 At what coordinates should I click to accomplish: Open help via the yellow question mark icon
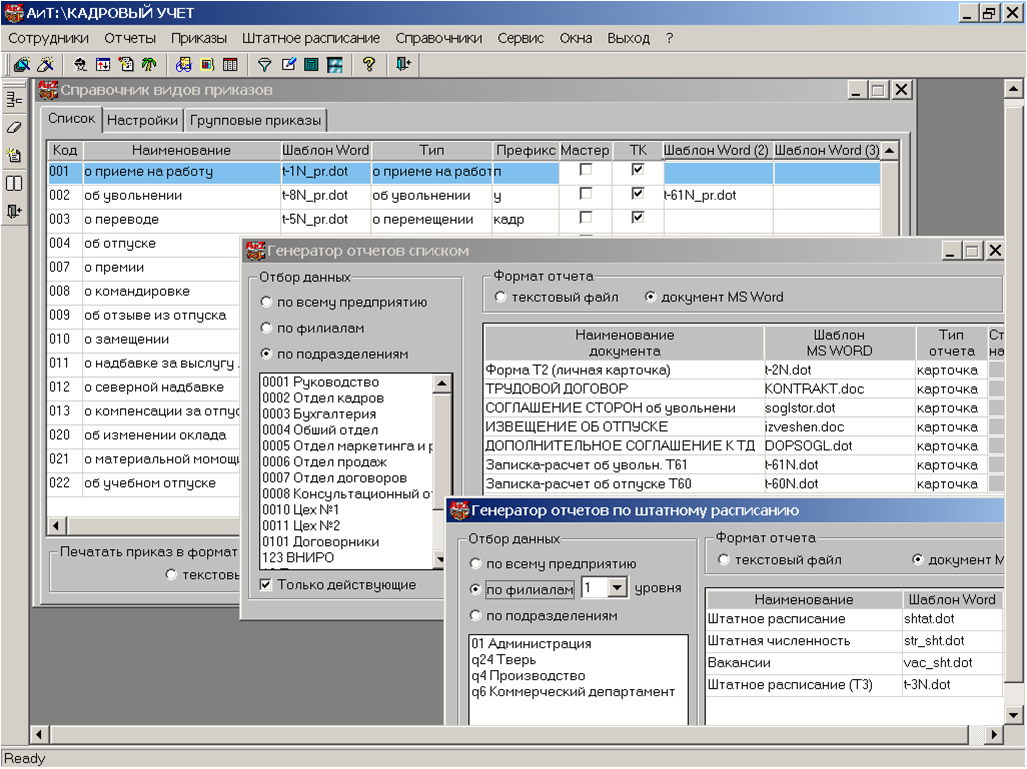[x=369, y=65]
